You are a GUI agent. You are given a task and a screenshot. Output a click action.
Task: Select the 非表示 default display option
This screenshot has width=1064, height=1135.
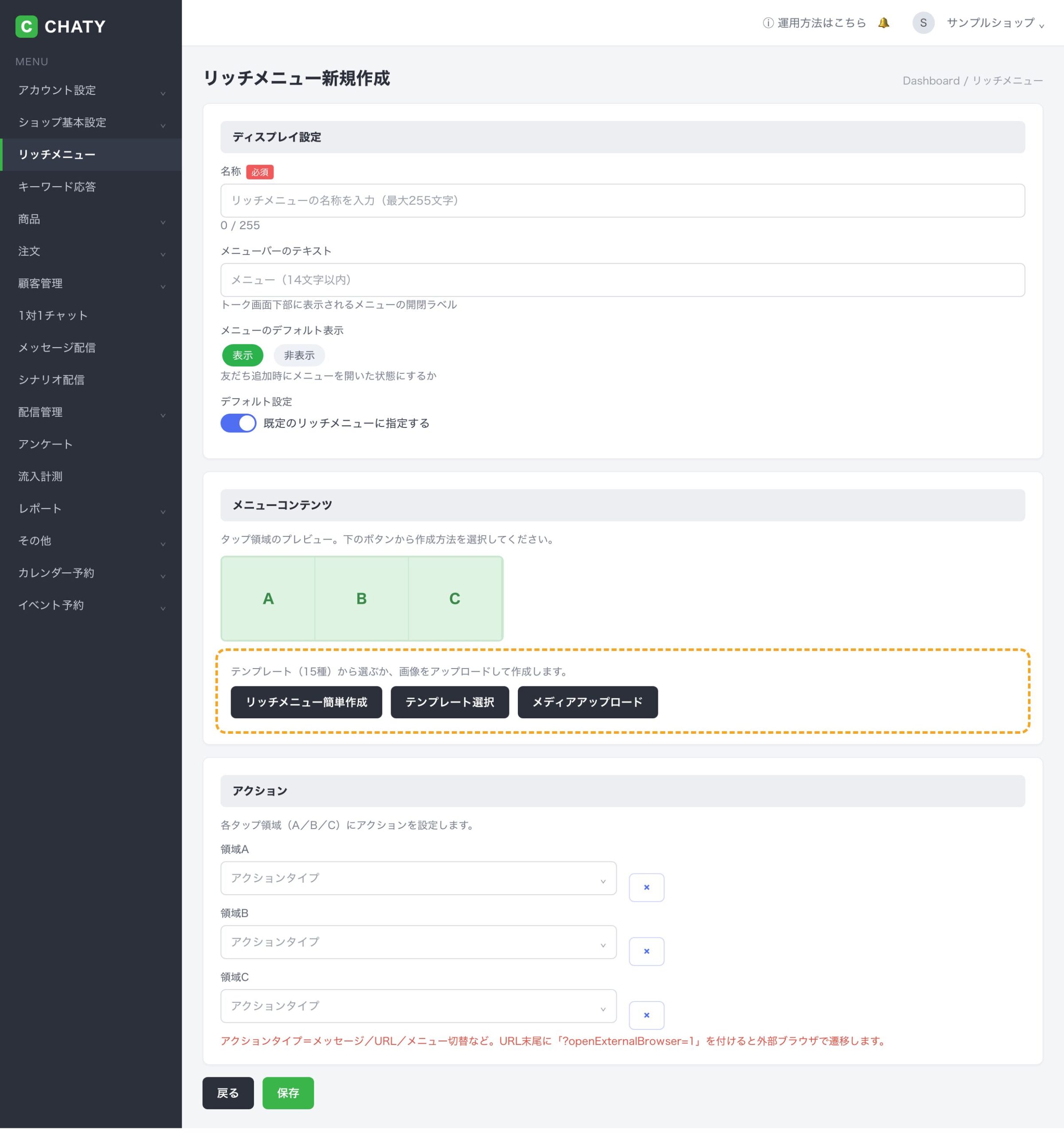299,355
